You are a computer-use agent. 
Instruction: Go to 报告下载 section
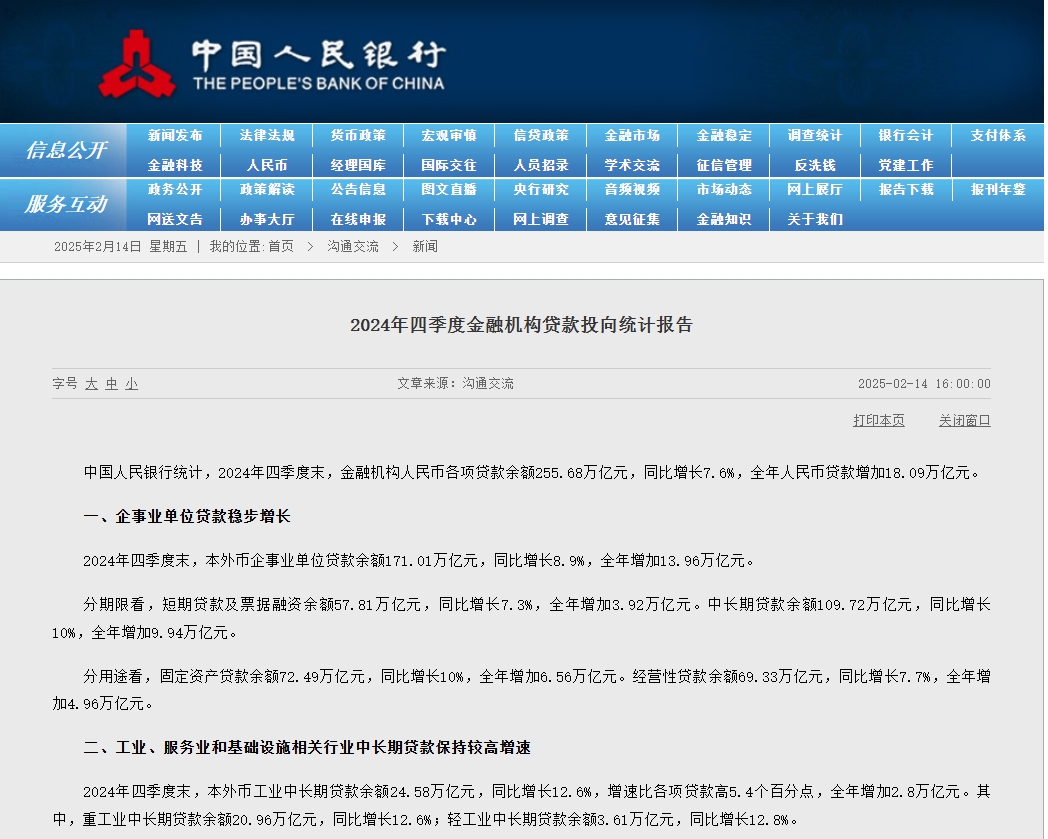pyautogui.click(x=906, y=190)
